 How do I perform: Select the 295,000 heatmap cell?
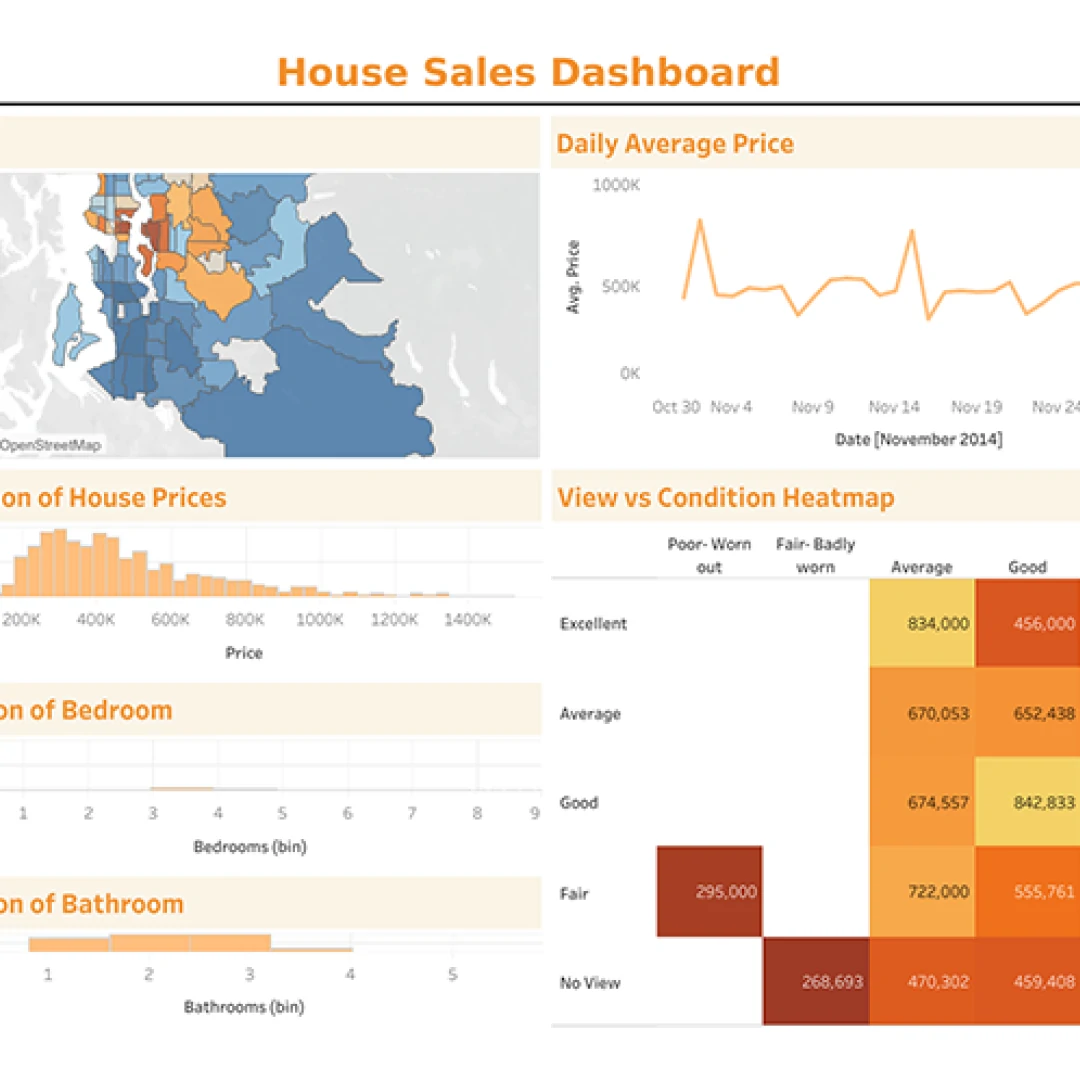click(709, 891)
